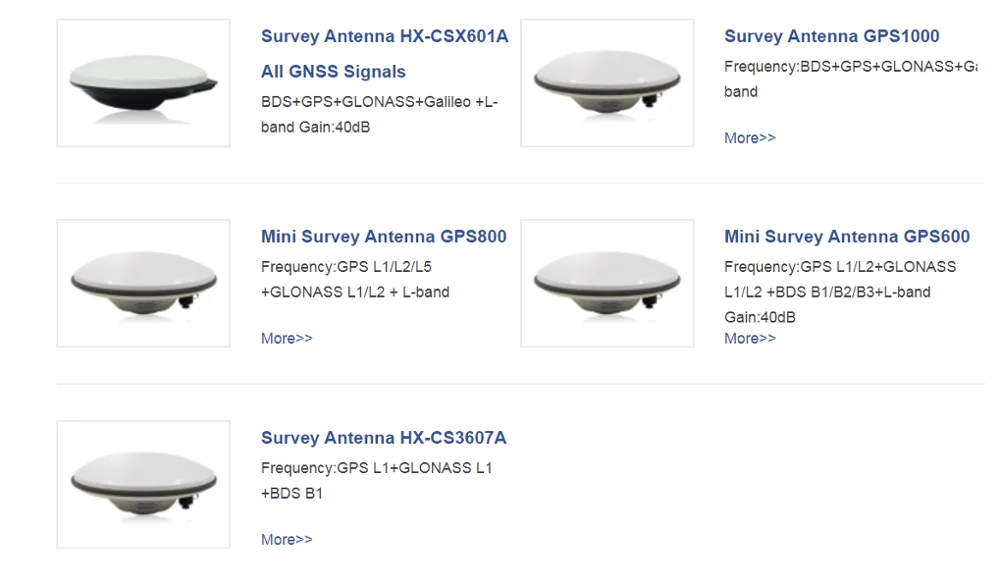Click the Survey Antenna HX-CSX601A product image
The width and height of the screenshot is (1000, 586).
[143, 83]
